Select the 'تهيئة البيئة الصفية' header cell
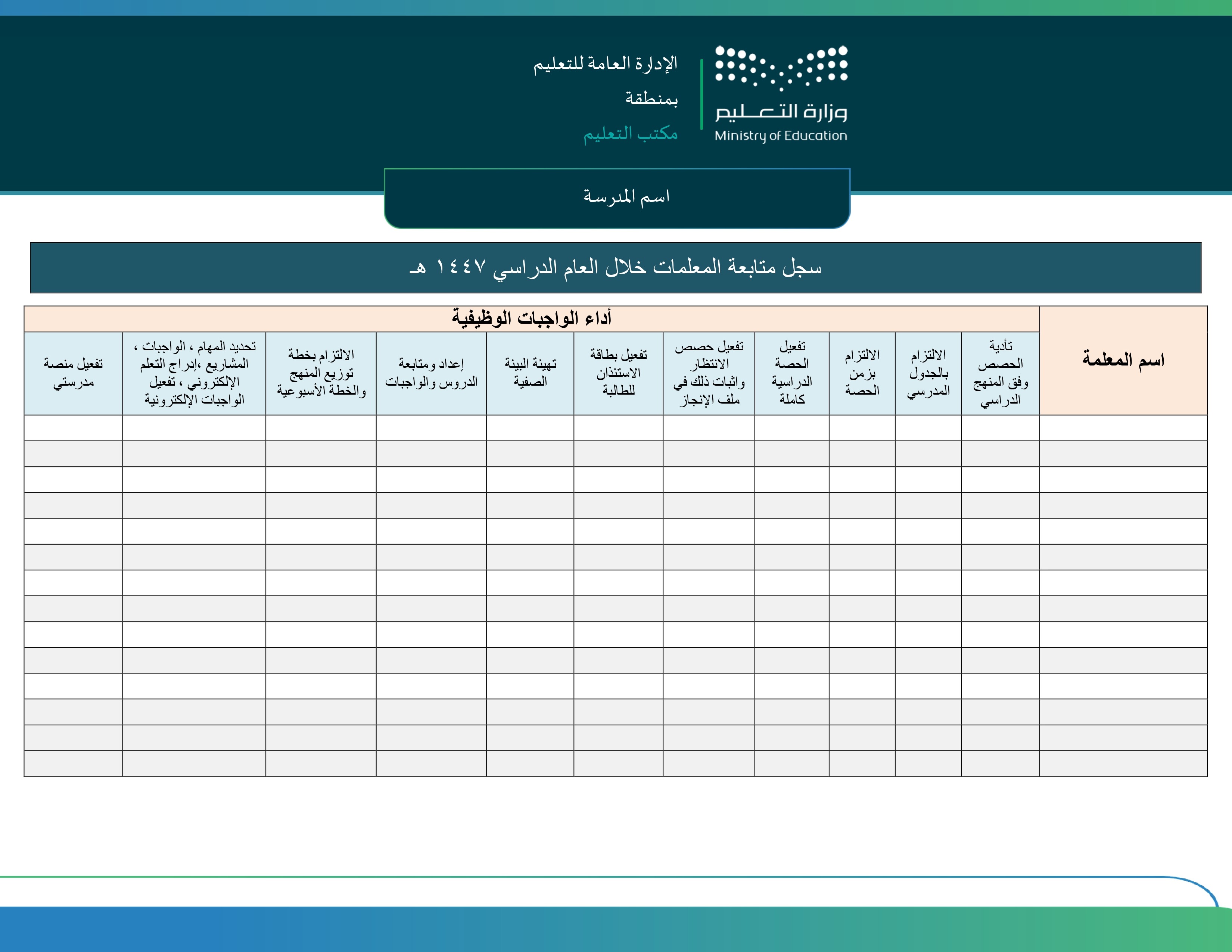 pyautogui.click(x=530, y=373)
